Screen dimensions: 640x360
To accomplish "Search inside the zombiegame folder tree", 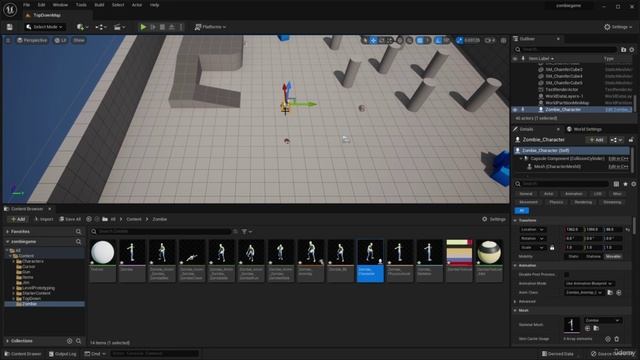I will point(78,242).
